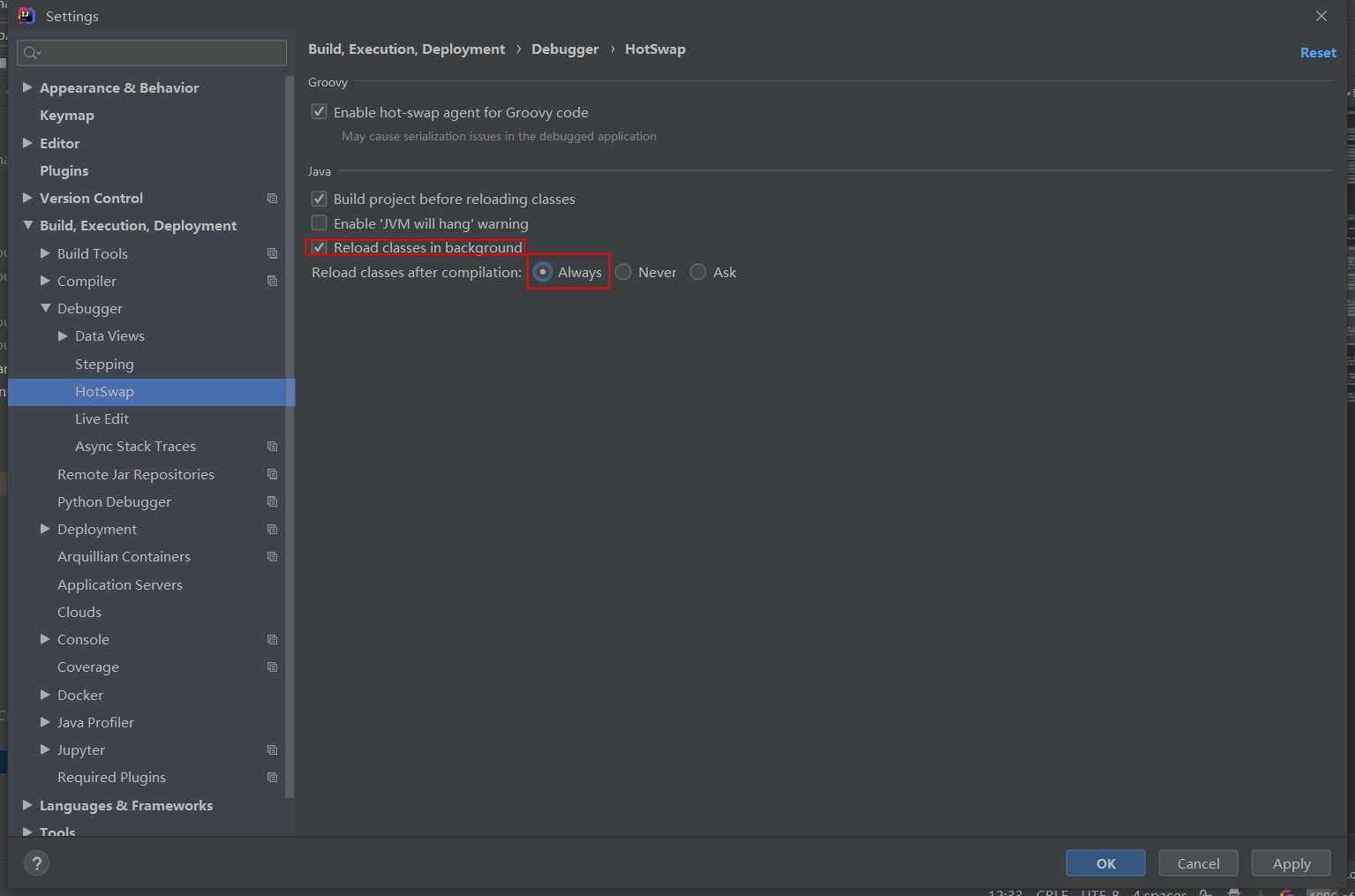Click the project-level icon beside Build Tools

tap(272, 254)
